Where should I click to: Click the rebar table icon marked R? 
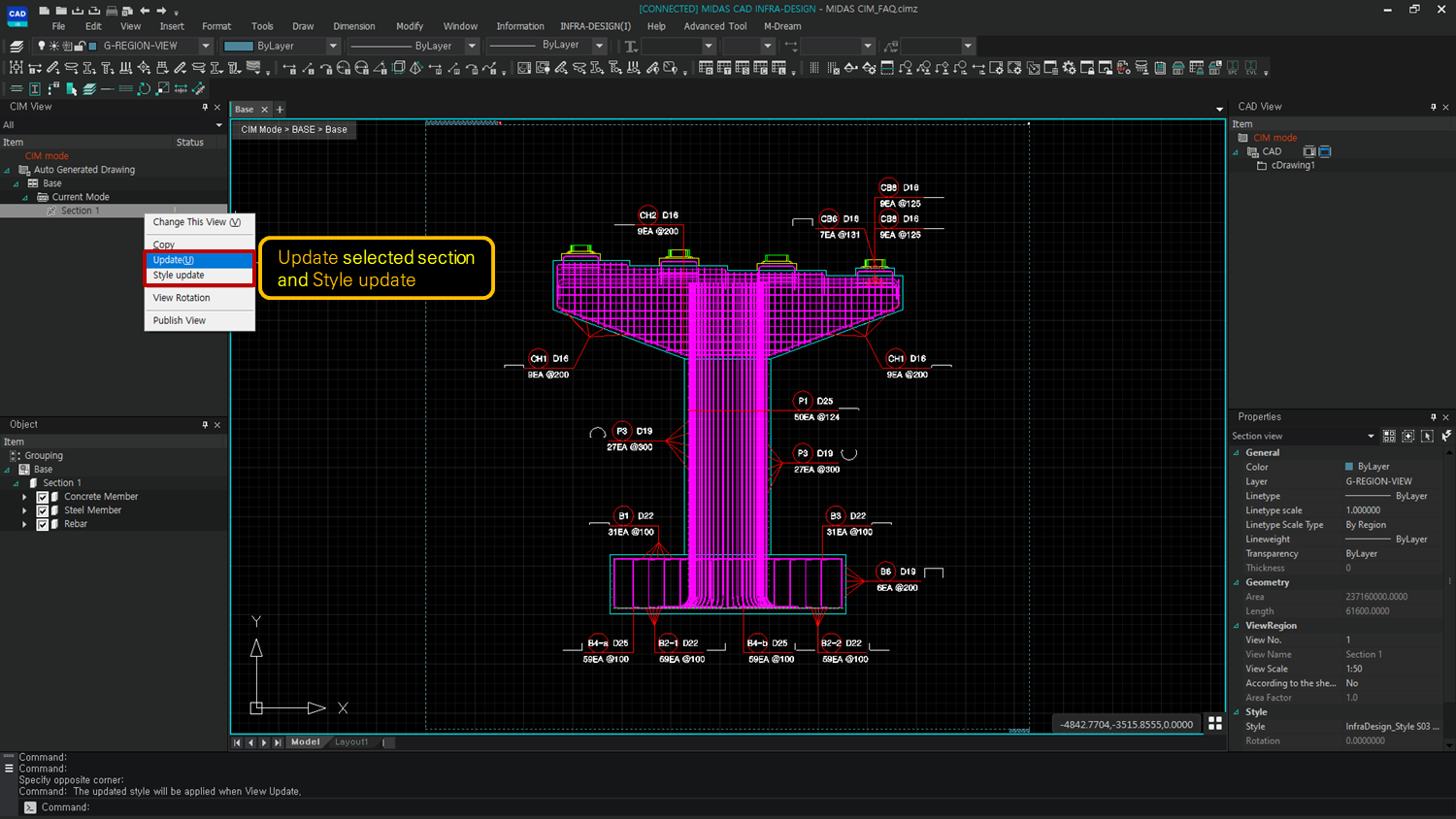[707, 68]
